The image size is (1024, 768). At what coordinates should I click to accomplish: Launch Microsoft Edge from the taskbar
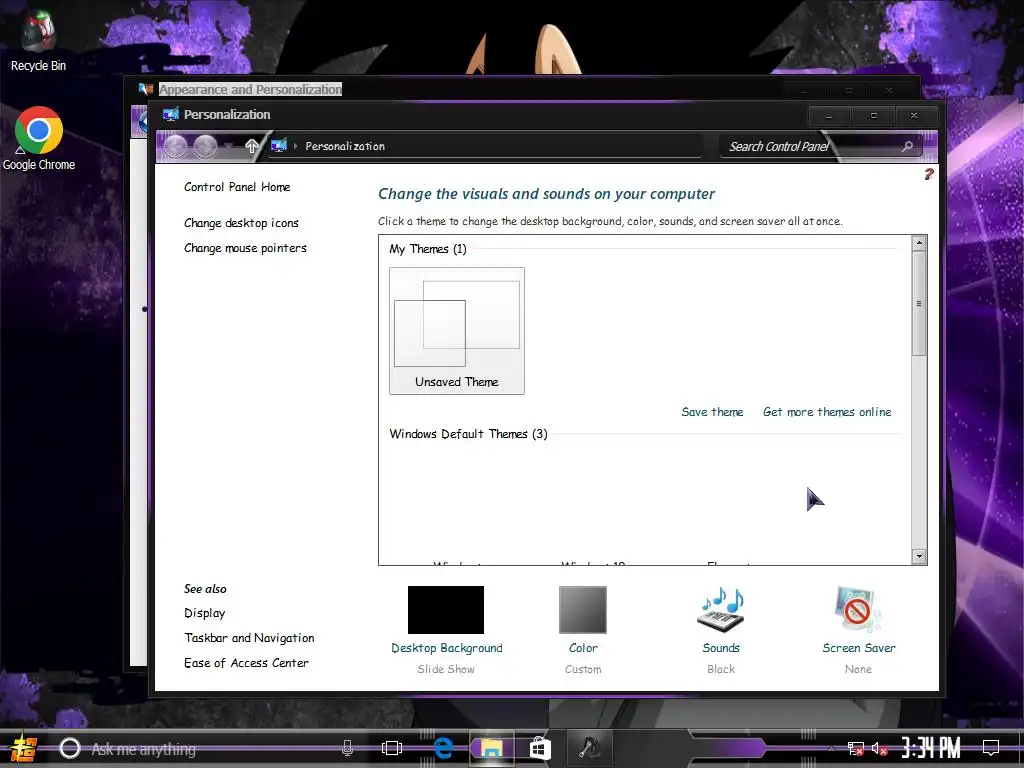[443, 748]
